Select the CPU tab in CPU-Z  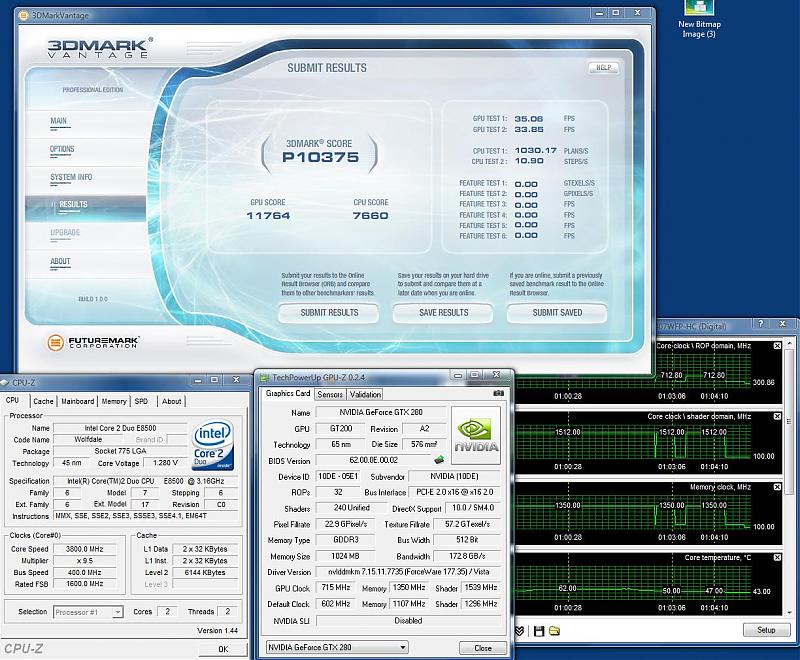pyautogui.click(x=13, y=400)
